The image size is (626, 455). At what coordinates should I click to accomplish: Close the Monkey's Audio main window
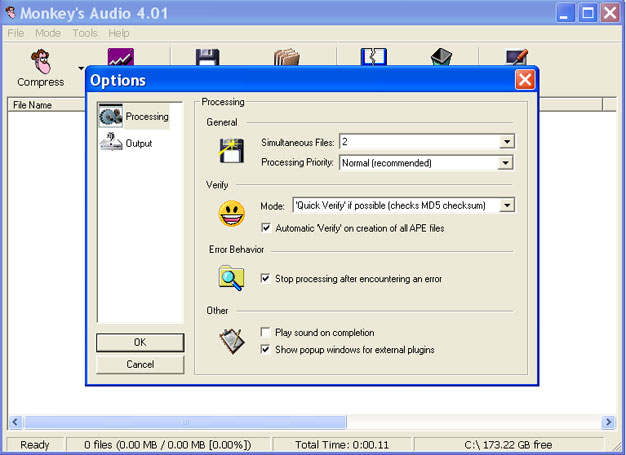[611, 13]
